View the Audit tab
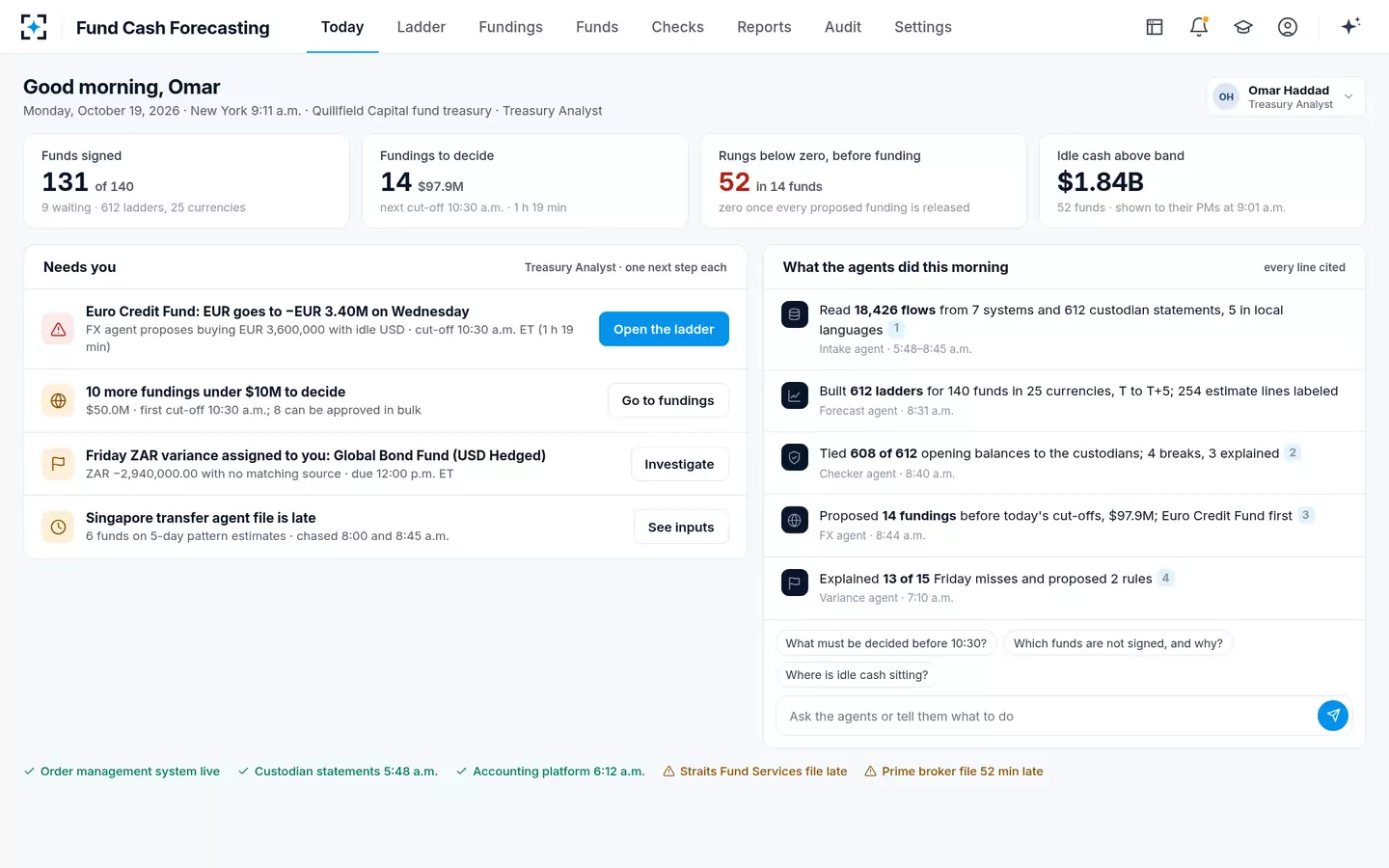The width and height of the screenshot is (1389, 868). (x=843, y=27)
